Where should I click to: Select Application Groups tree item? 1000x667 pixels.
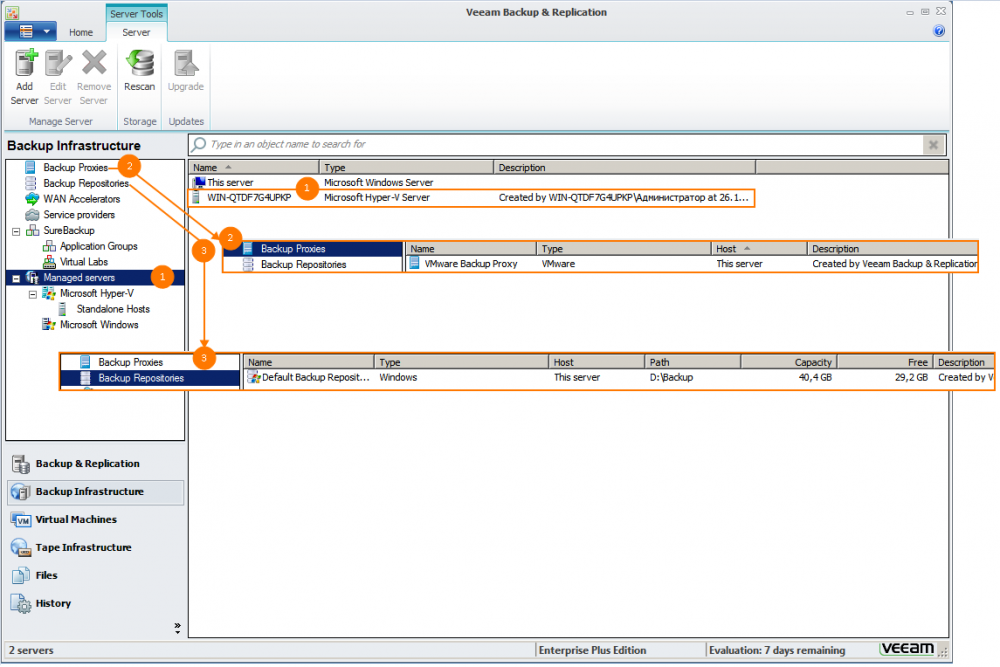pos(99,246)
